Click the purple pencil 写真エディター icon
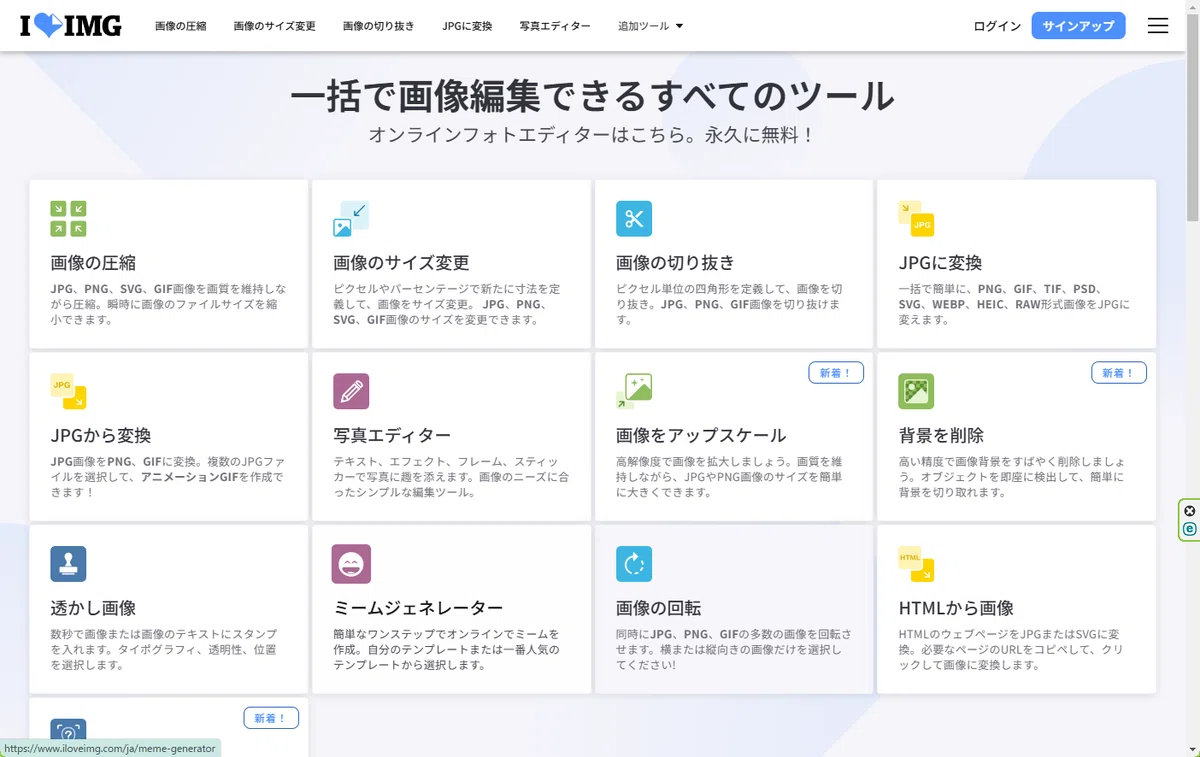The width and height of the screenshot is (1200, 757). pyautogui.click(x=351, y=391)
